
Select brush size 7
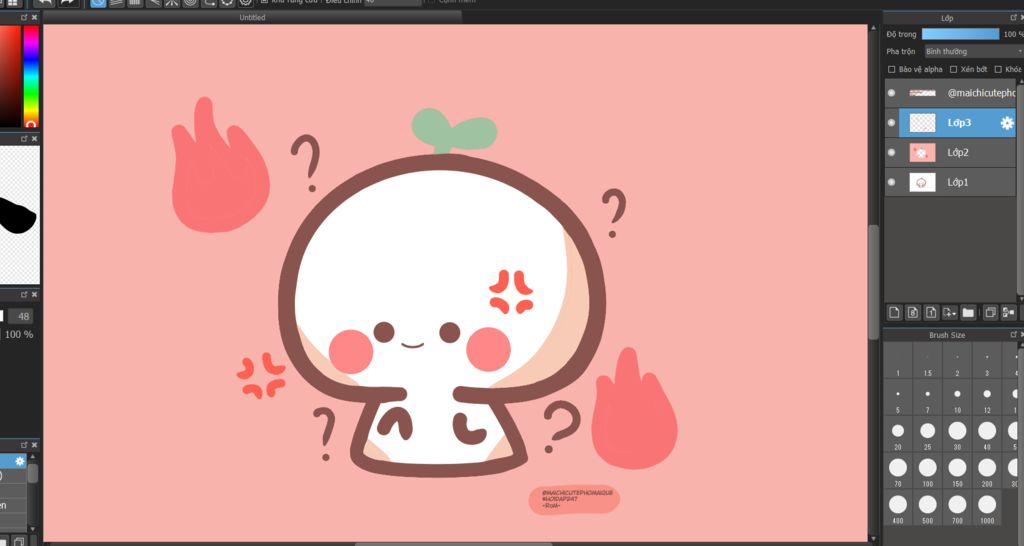pos(927,398)
